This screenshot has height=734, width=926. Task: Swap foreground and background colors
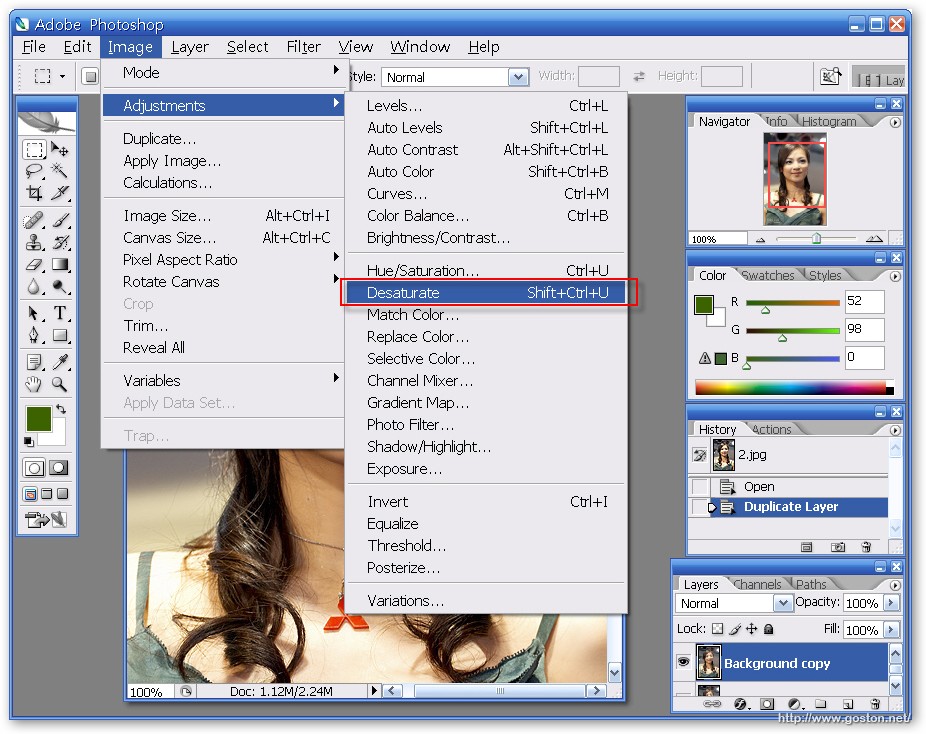coord(61,409)
